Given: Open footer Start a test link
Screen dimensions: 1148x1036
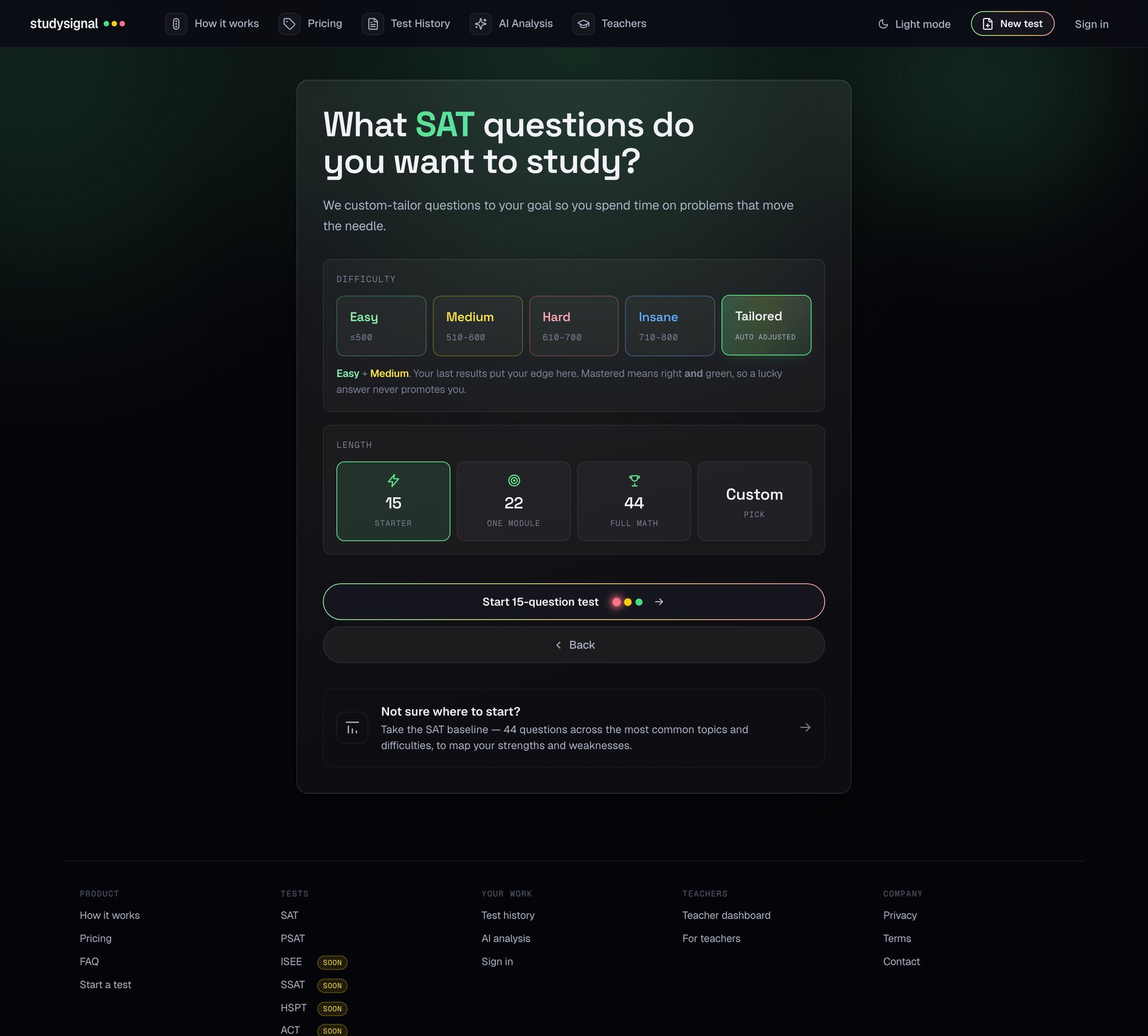Looking at the screenshot, I should [105, 985].
